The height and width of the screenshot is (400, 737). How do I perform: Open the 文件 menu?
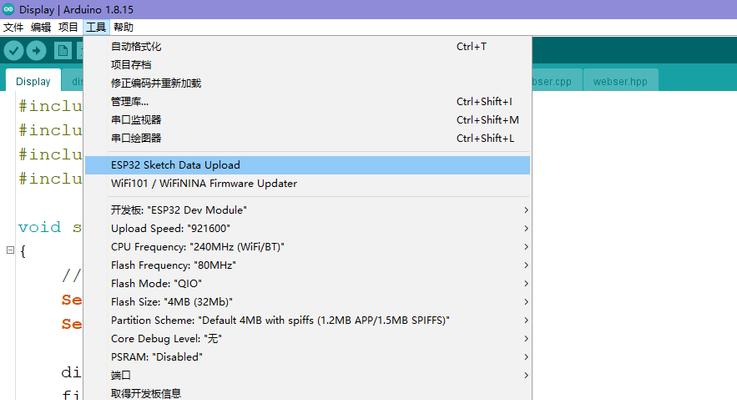13,27
